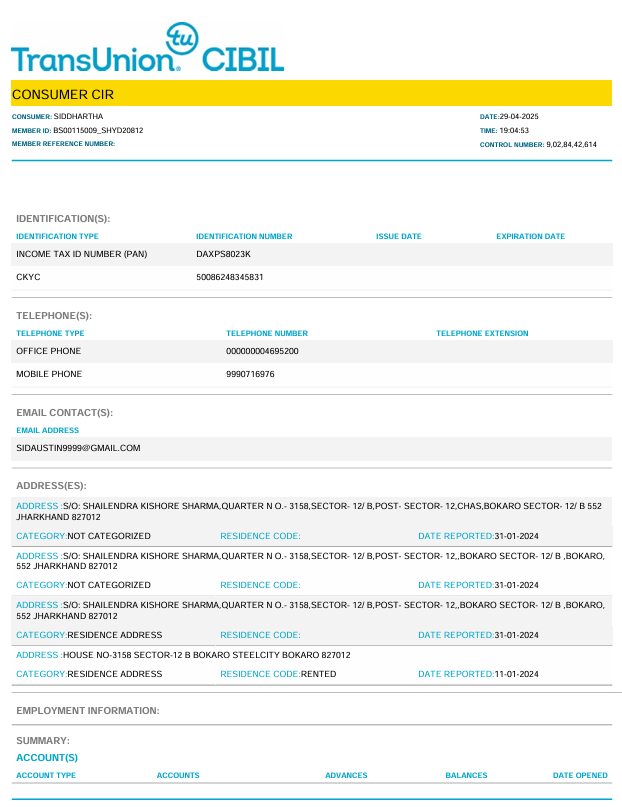Select control number 9,02,84,42,614

(572, 144)
